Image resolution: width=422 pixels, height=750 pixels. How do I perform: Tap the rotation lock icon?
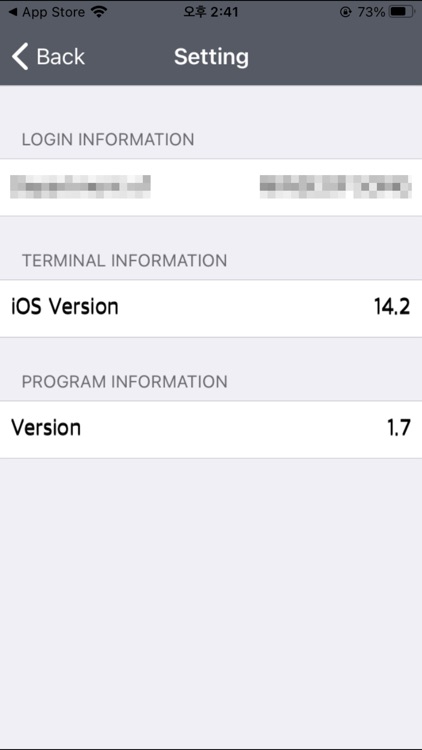[345, 12]
